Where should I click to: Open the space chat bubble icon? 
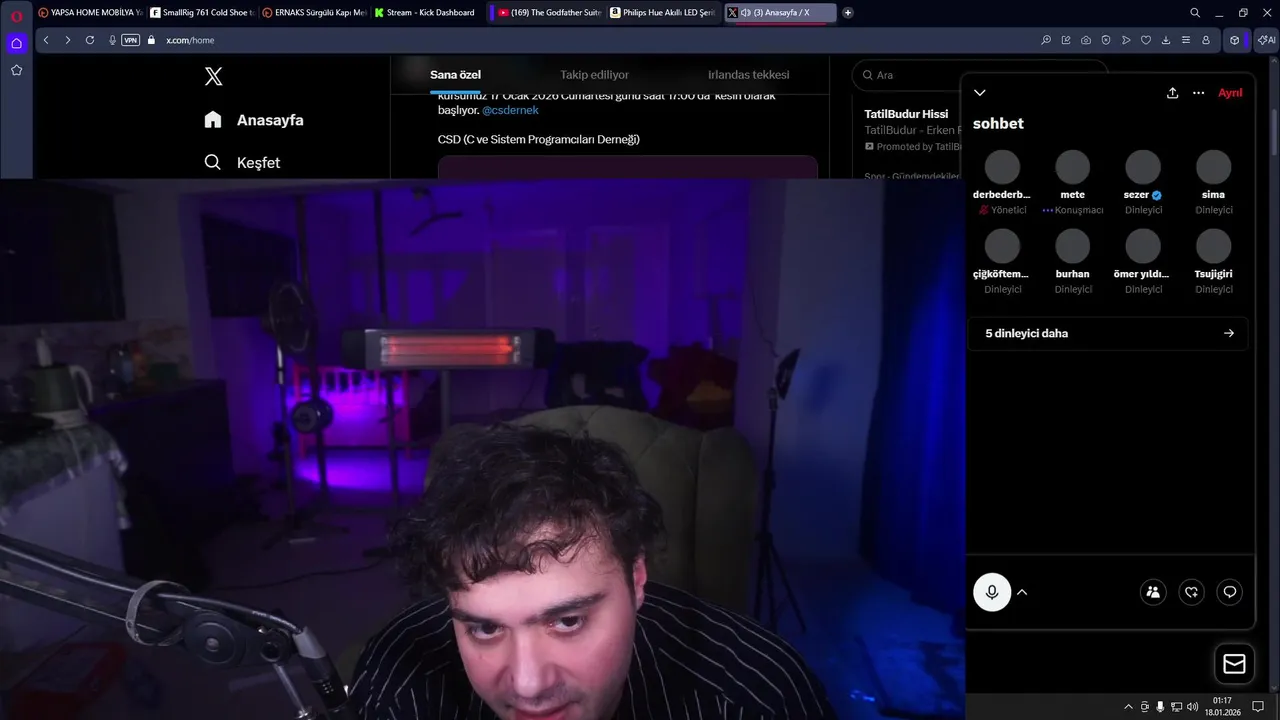[1230, 592]
